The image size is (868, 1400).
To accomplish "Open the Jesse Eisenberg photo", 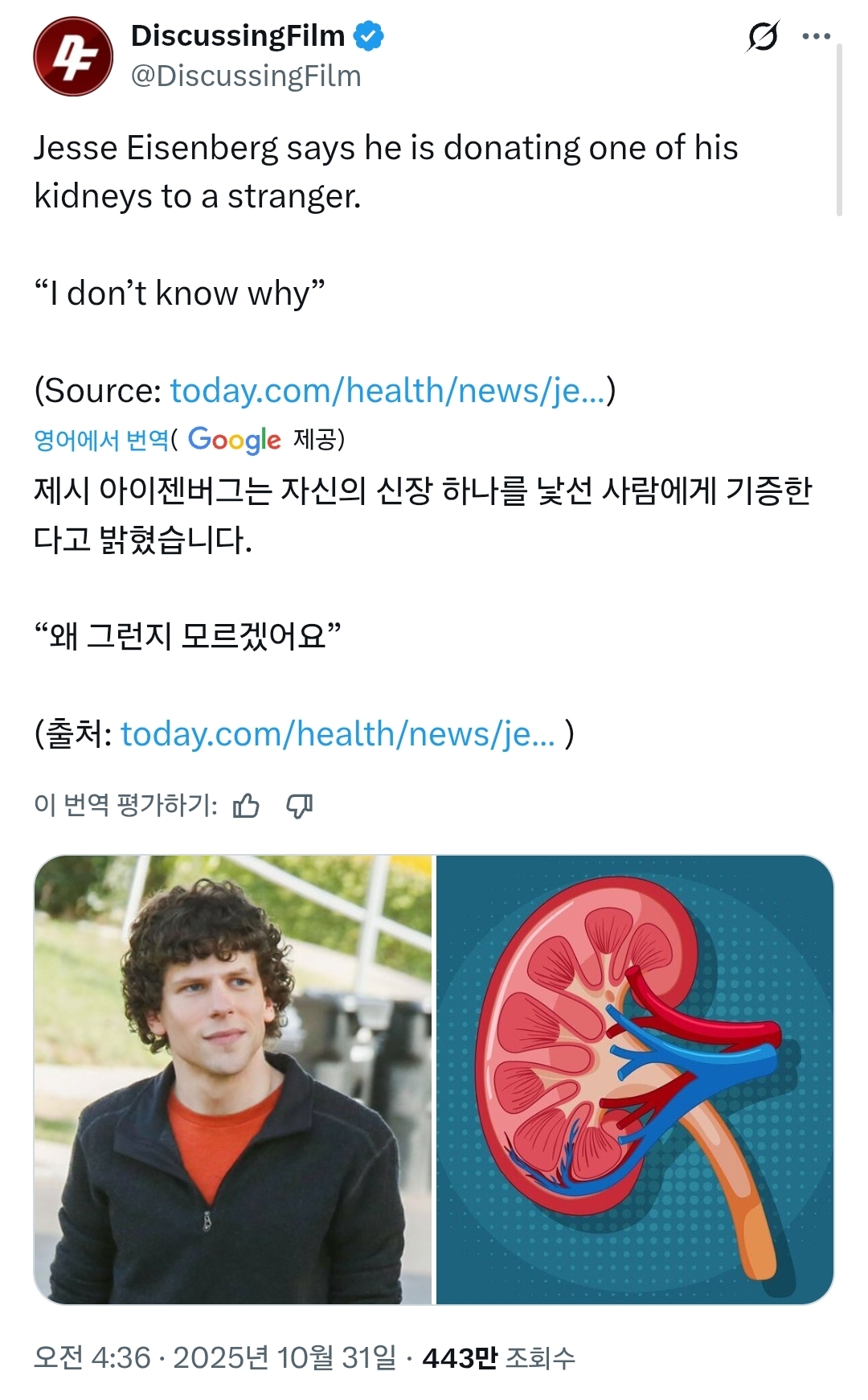I will [x=233, y=1079].
